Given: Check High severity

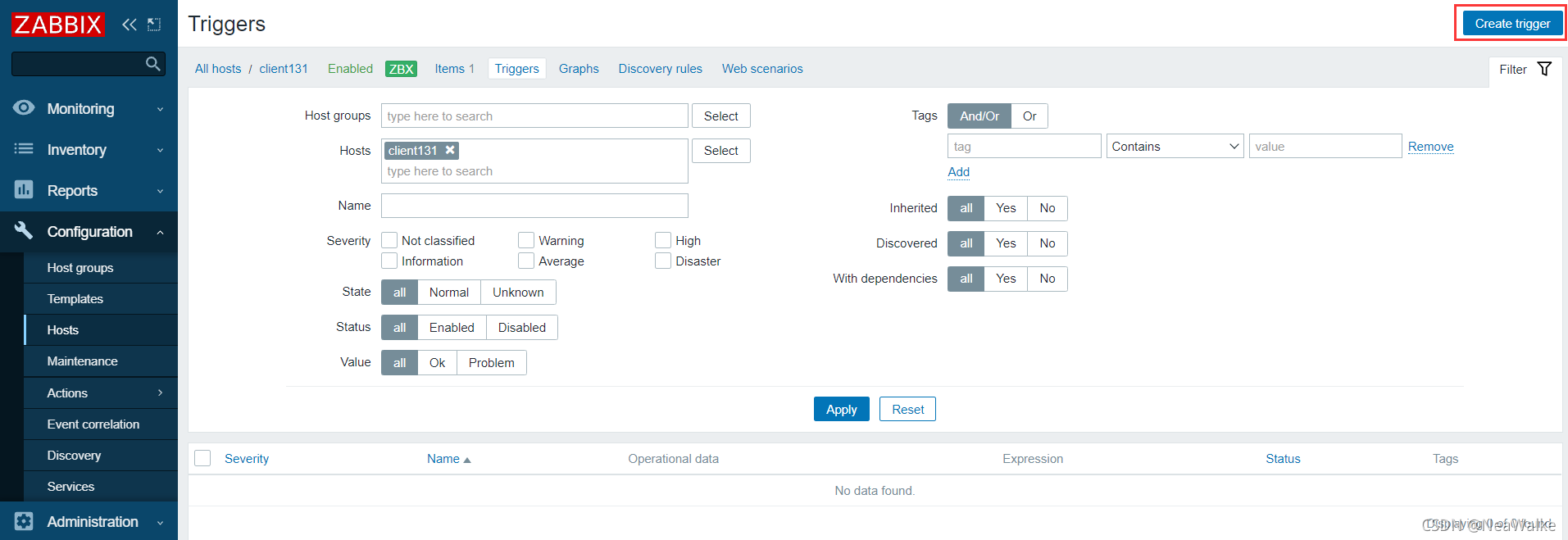Looking at the screenshot, I should (663, 240).
